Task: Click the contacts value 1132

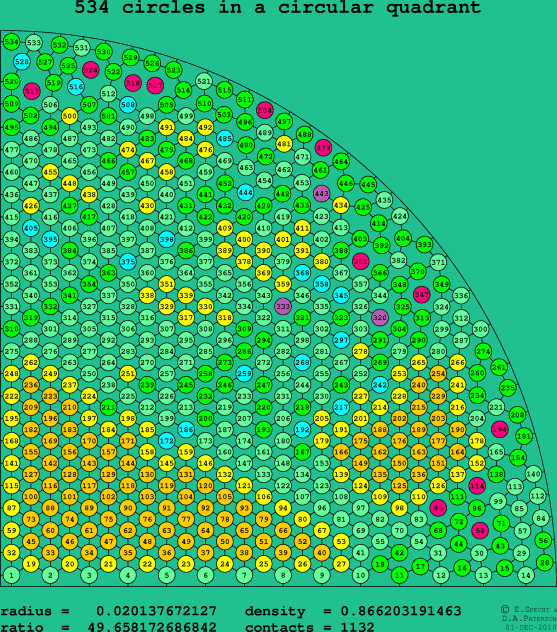Action: (357, 627)
